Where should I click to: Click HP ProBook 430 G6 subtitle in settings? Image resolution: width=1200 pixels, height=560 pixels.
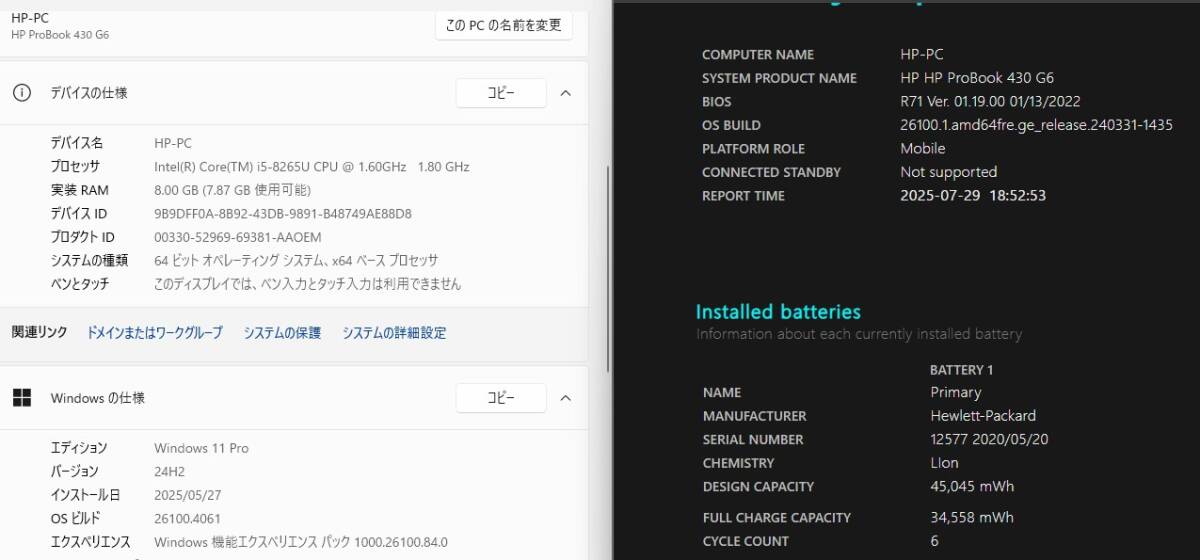click(60, 35)
